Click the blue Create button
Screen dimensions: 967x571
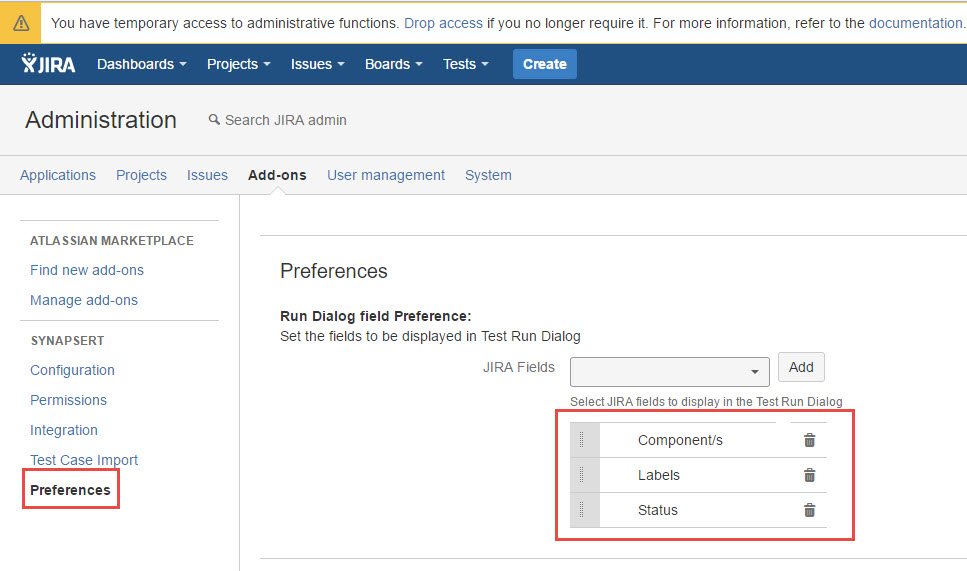tap(544, 64)
